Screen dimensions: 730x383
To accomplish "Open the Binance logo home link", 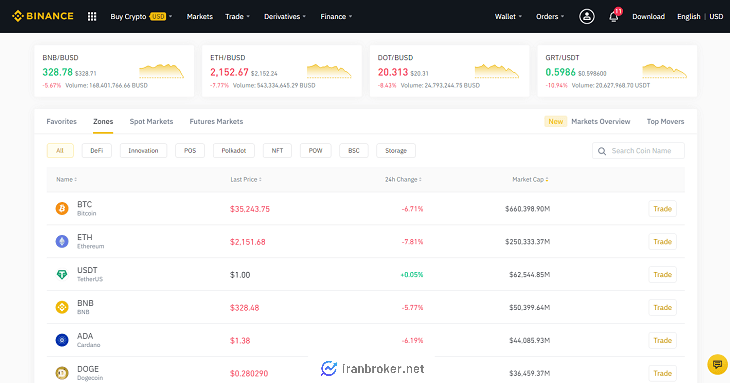I will point(42,16).
